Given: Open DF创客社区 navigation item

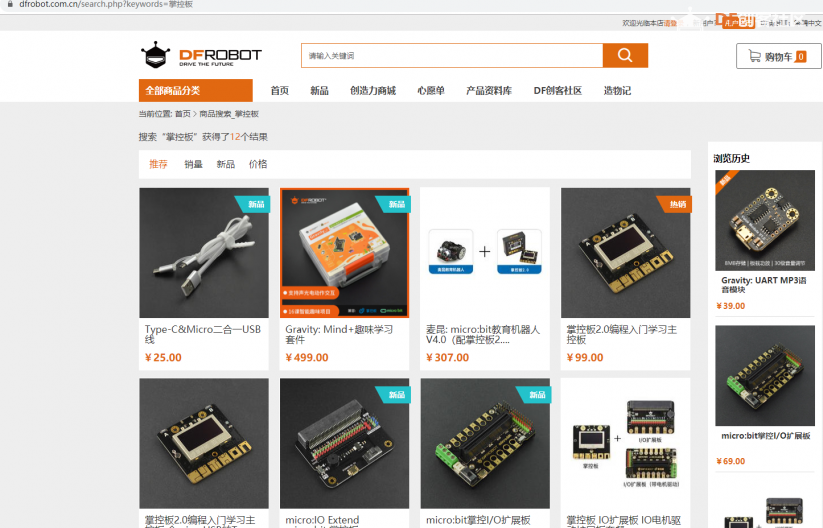Looking at the screenshot, I should tap(557, 90).
